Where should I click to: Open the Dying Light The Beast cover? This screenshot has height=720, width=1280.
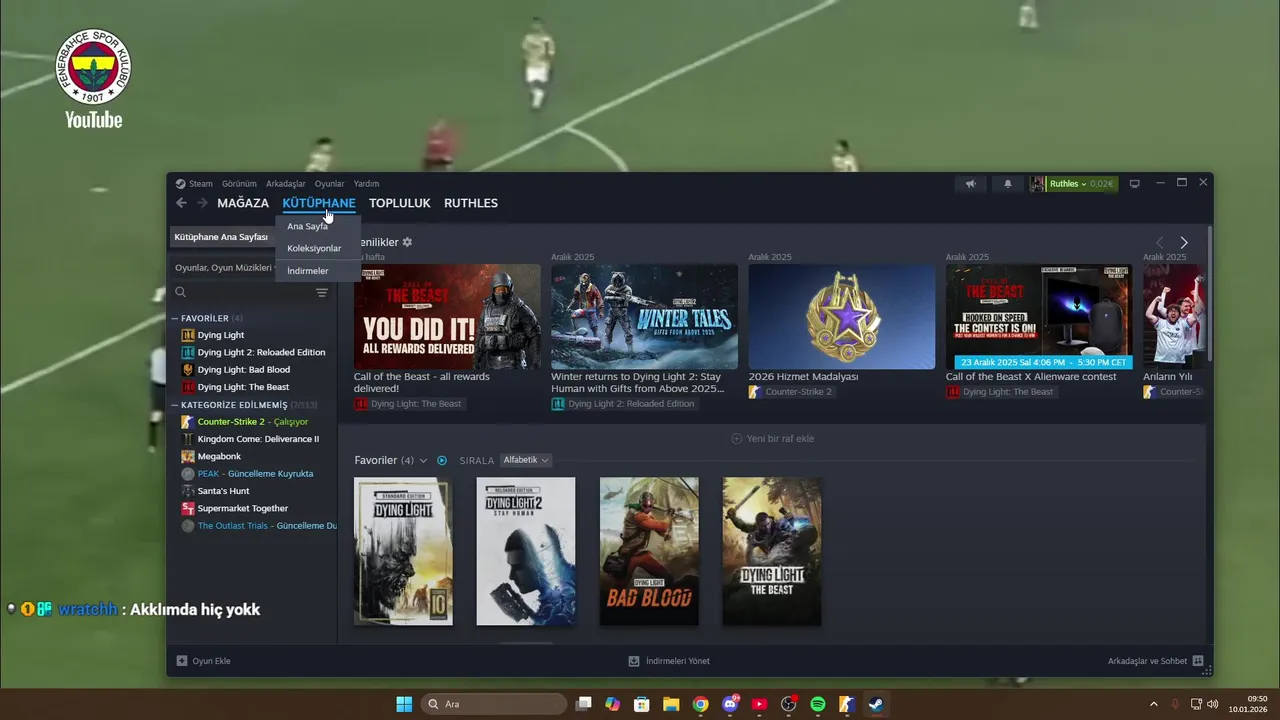click(772, 551)
